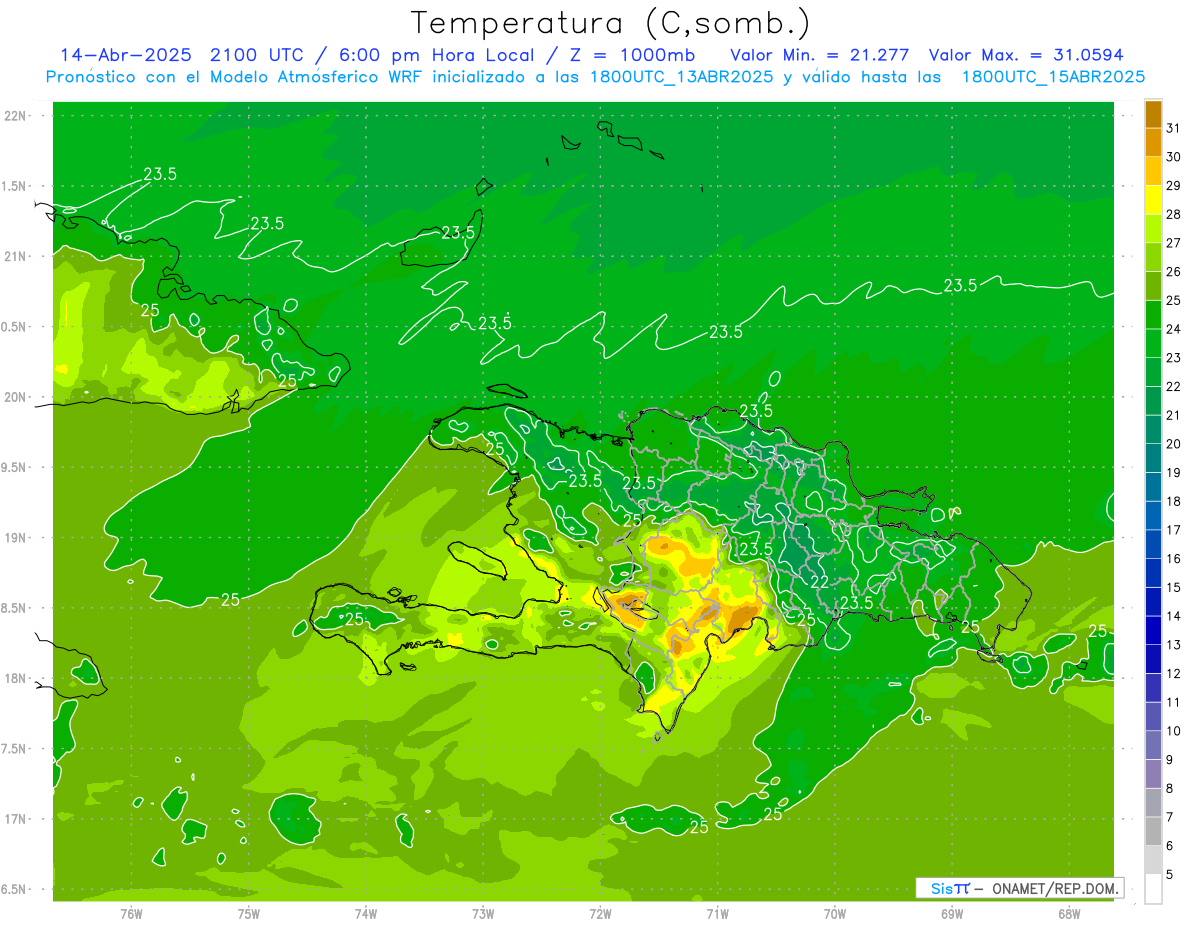Click the "74W" longitude axis label
Image resolution: width=1200 pixels, height=927 pixels.
point(366,914)
